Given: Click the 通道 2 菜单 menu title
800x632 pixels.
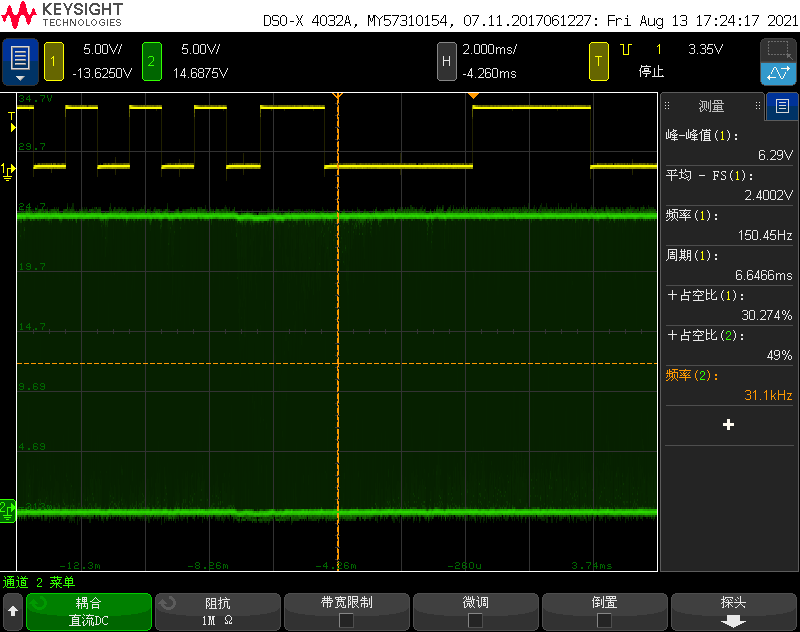Looking at the screenshot, I should (39, 583).
